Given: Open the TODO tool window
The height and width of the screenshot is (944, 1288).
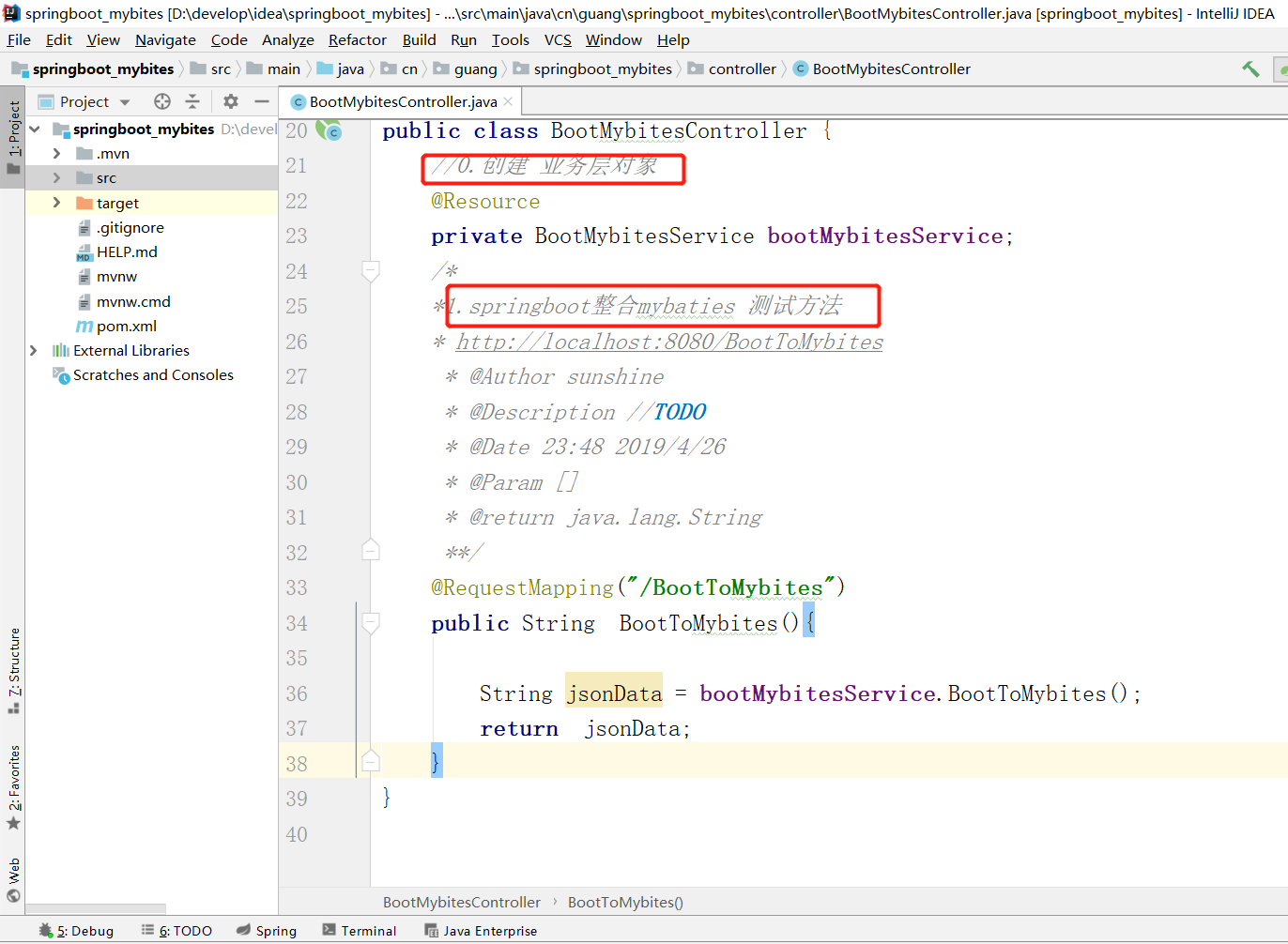Looking at the screenshot, I should pyautogui.click(x=176, y=931).
